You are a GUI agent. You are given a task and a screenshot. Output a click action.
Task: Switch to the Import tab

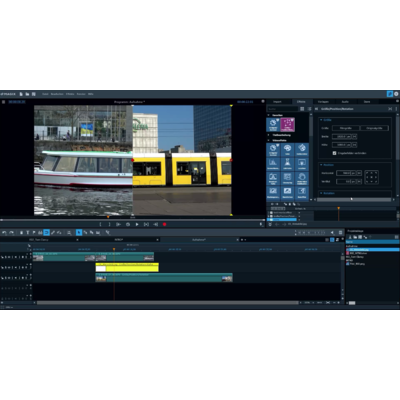(277, 102)
